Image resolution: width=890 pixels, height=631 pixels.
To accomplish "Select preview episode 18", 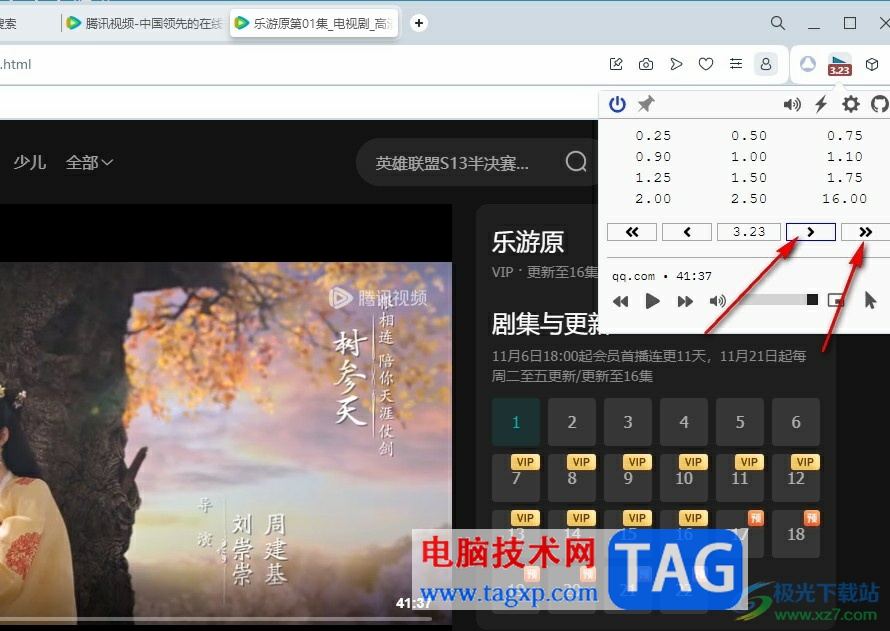I will click(x=796, y=533).
